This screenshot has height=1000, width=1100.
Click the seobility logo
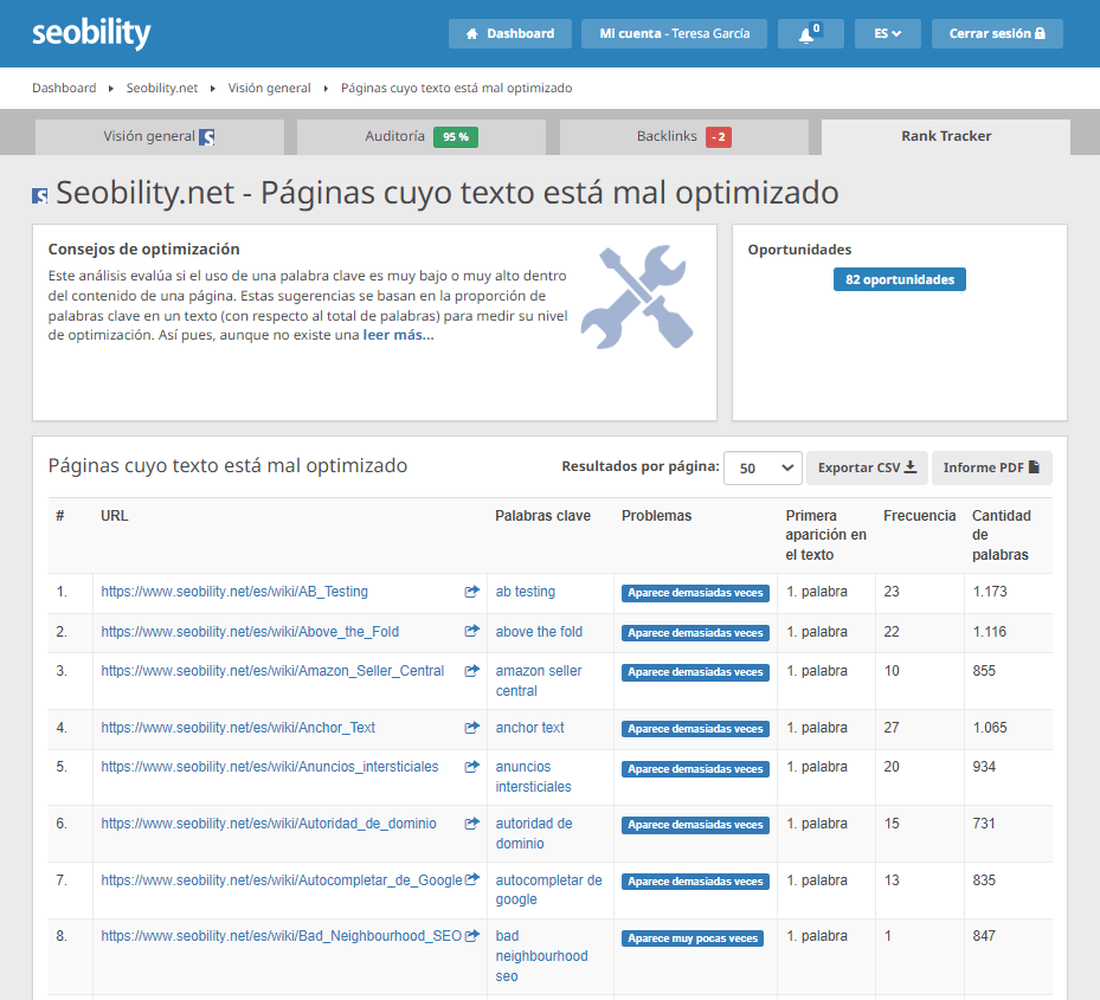91,33
